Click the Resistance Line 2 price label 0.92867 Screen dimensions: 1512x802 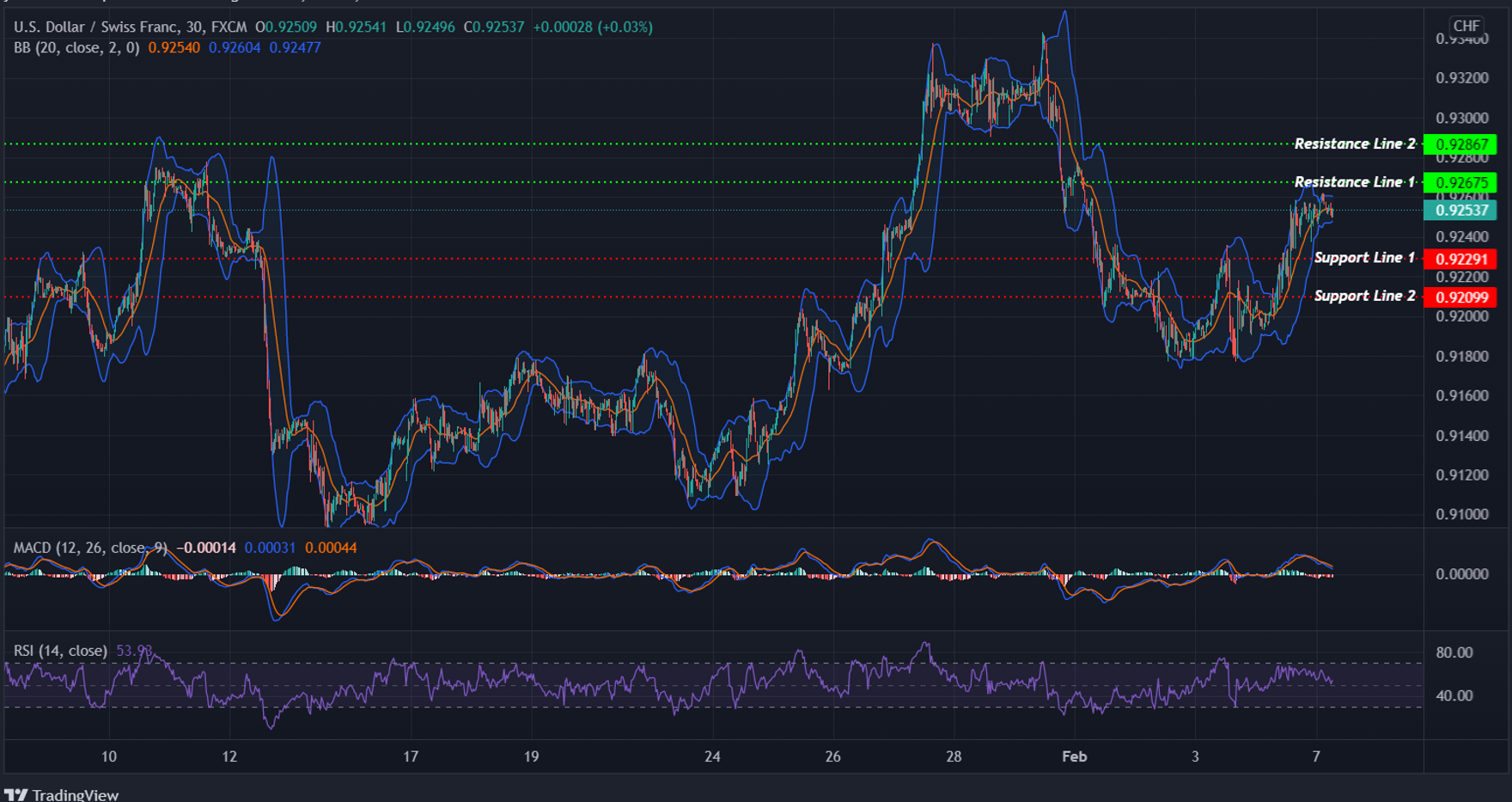pos(1461,144)
